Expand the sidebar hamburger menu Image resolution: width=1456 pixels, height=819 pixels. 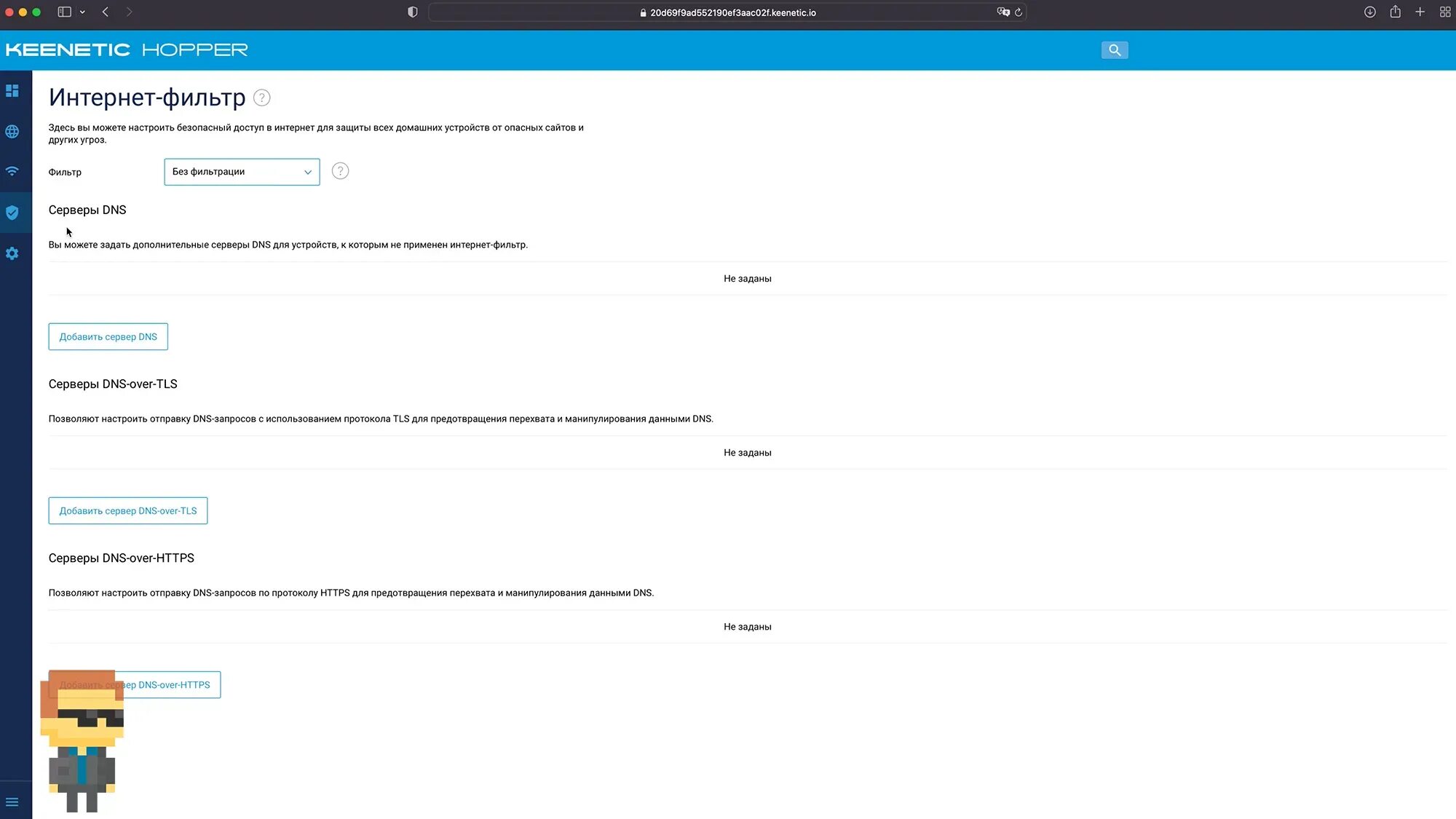pos(12,802)
